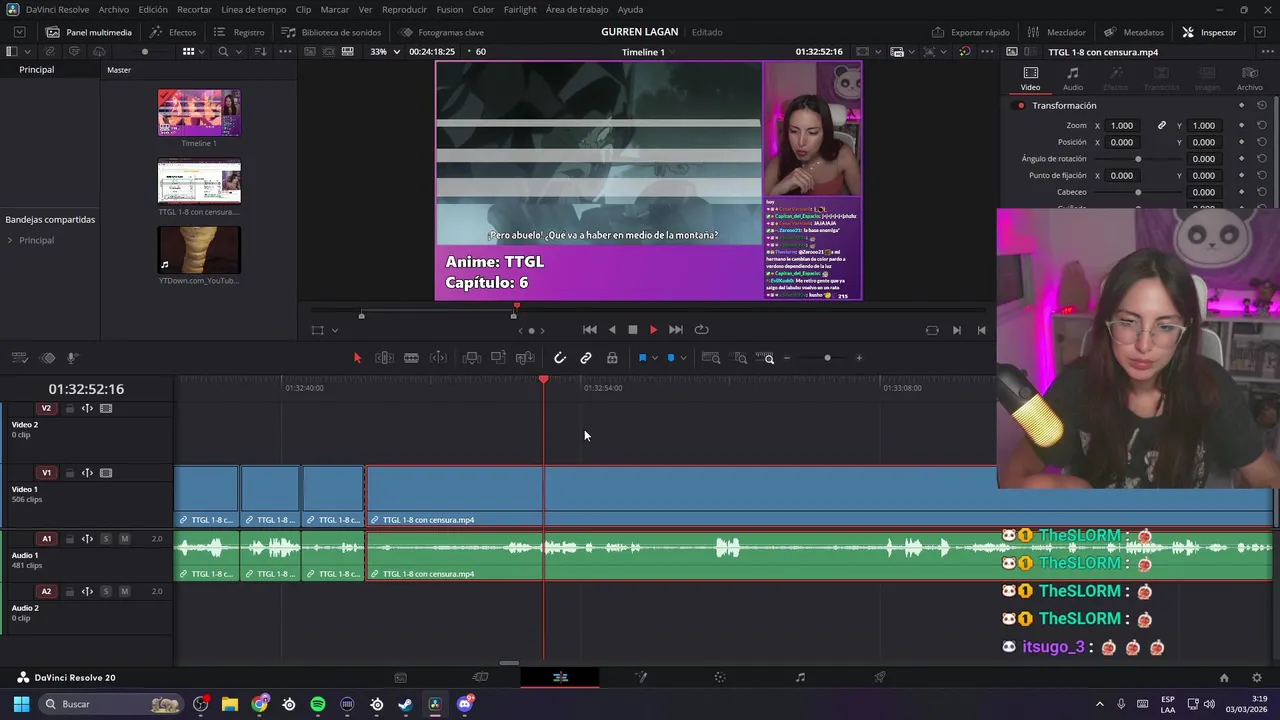The width and height of the screenshot is (1280, 720).
Task: Click Replace Clip edit icon
Action: coord(525,358)
